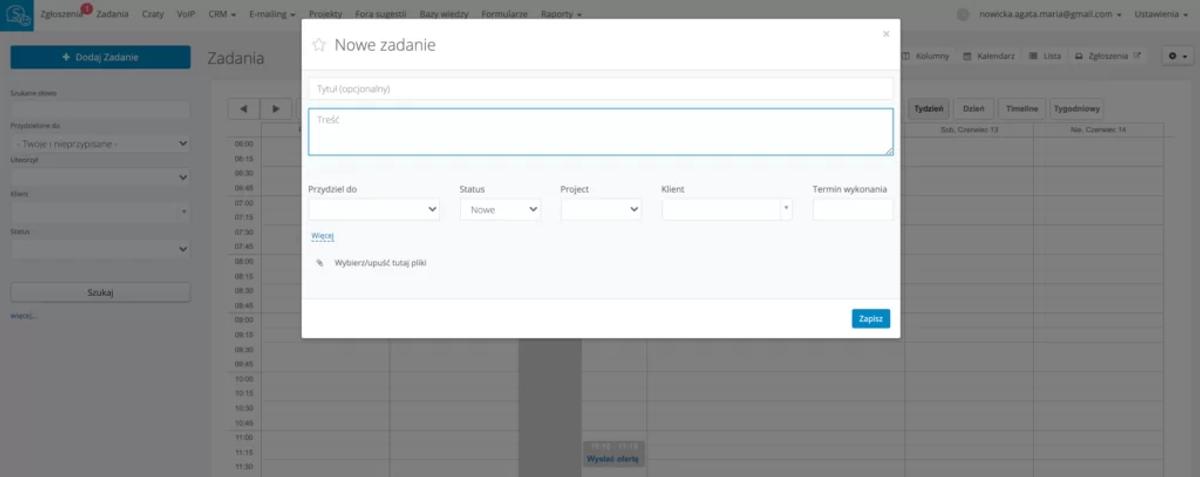Screen dimensions: 1200x477
Task: Open the Ustawienia menu
Action: point(1162,15)
